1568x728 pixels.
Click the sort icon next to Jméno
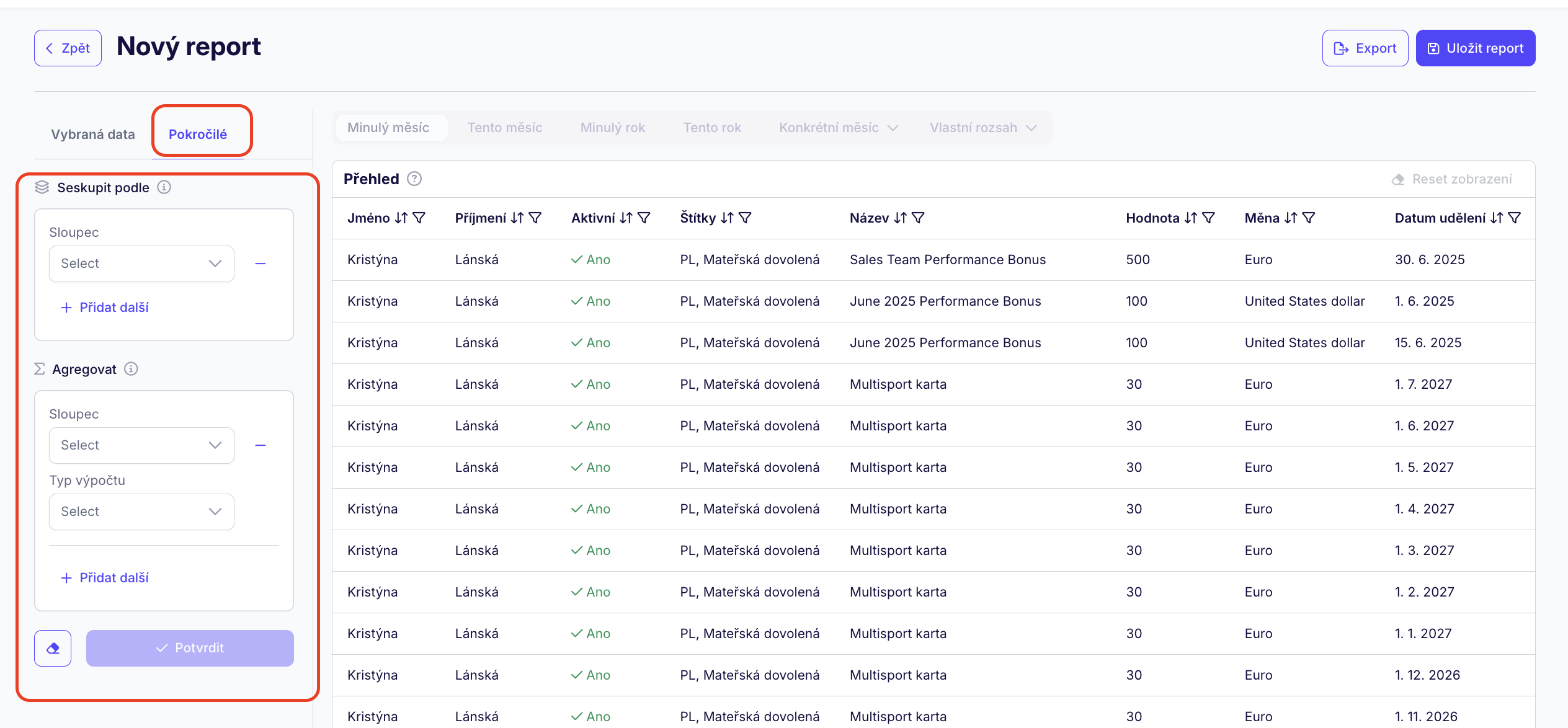click(x=401, y=218)
